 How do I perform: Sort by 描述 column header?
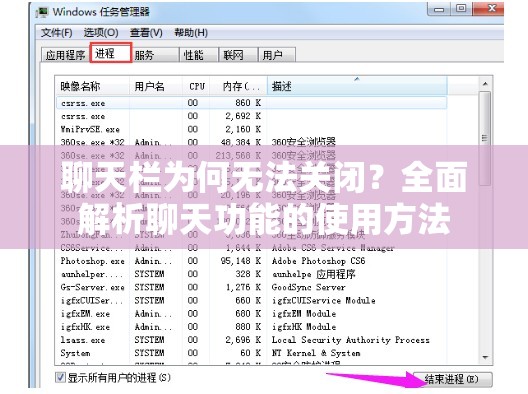357,86
